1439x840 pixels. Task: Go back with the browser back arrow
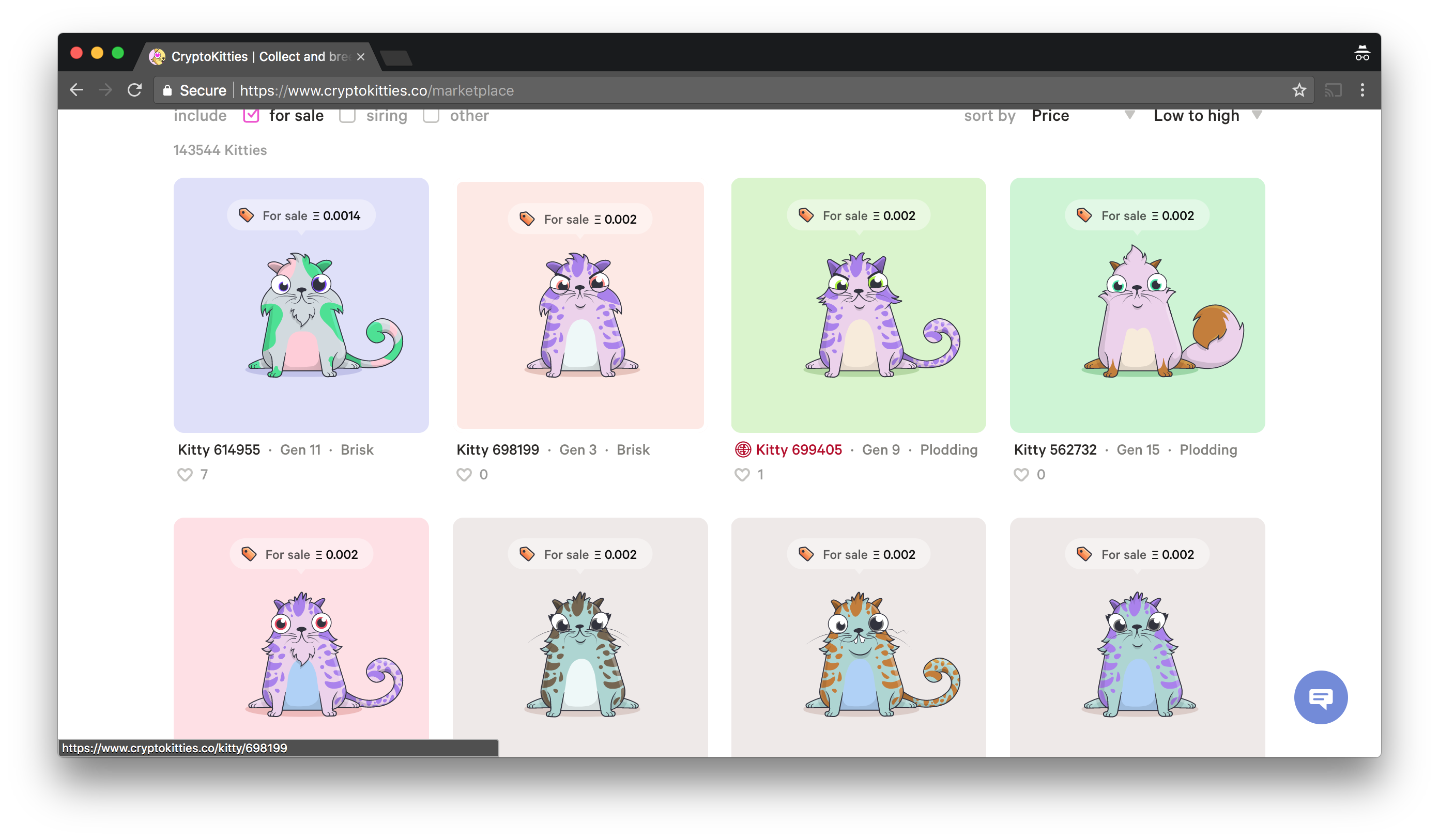(x=76, y=90)
